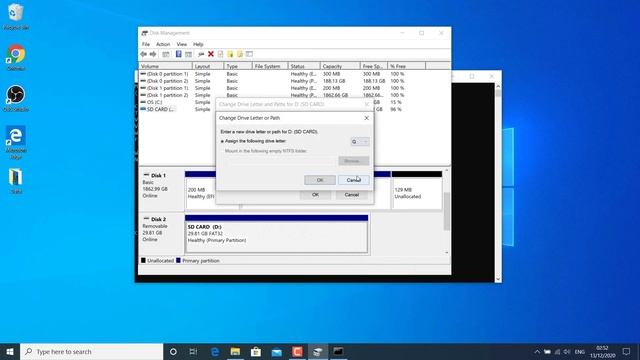Open Microsoft Store from the taskbar

coord(256,351)
